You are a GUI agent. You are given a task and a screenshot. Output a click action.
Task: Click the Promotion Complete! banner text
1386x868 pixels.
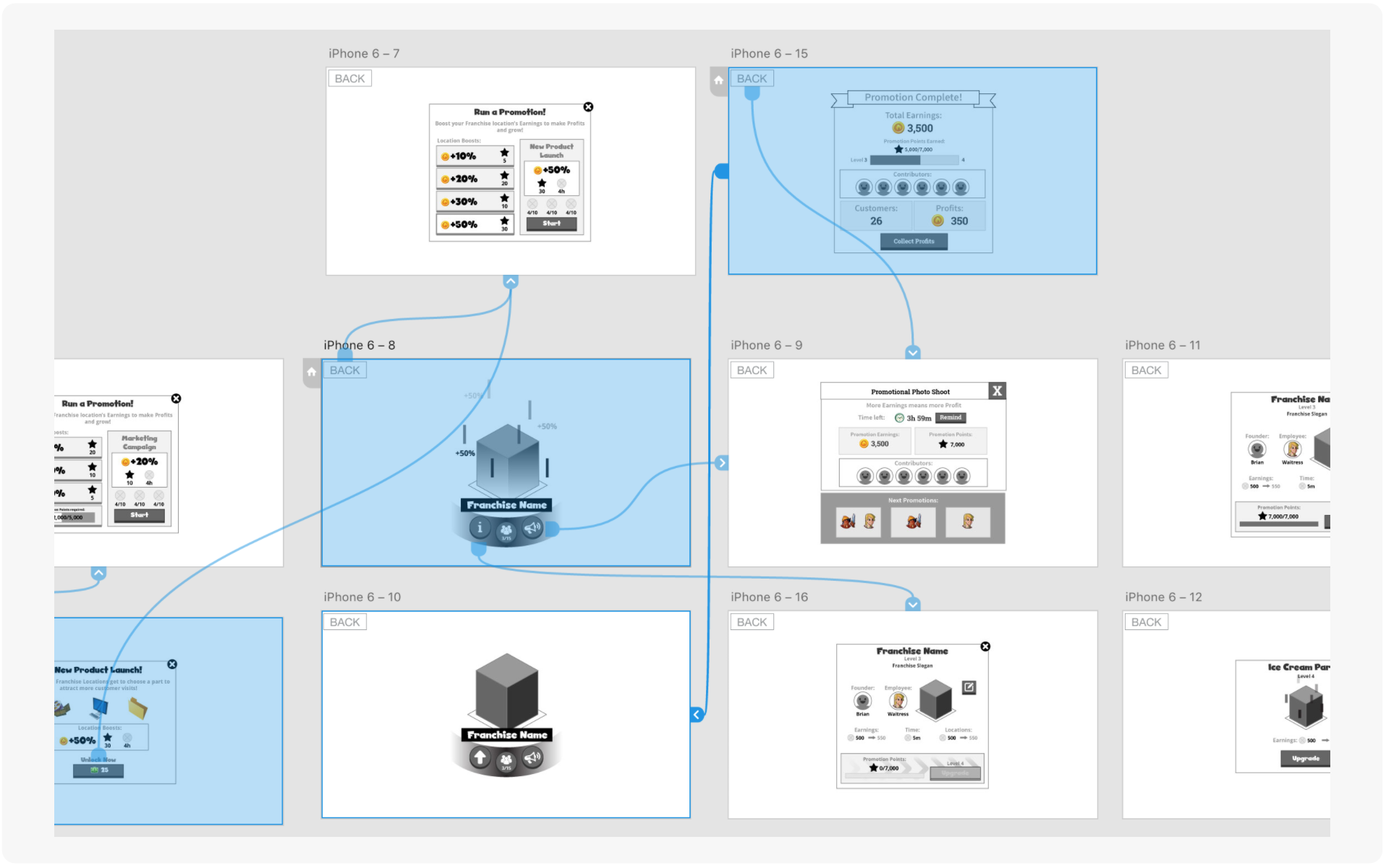click(x=913, y=97)
